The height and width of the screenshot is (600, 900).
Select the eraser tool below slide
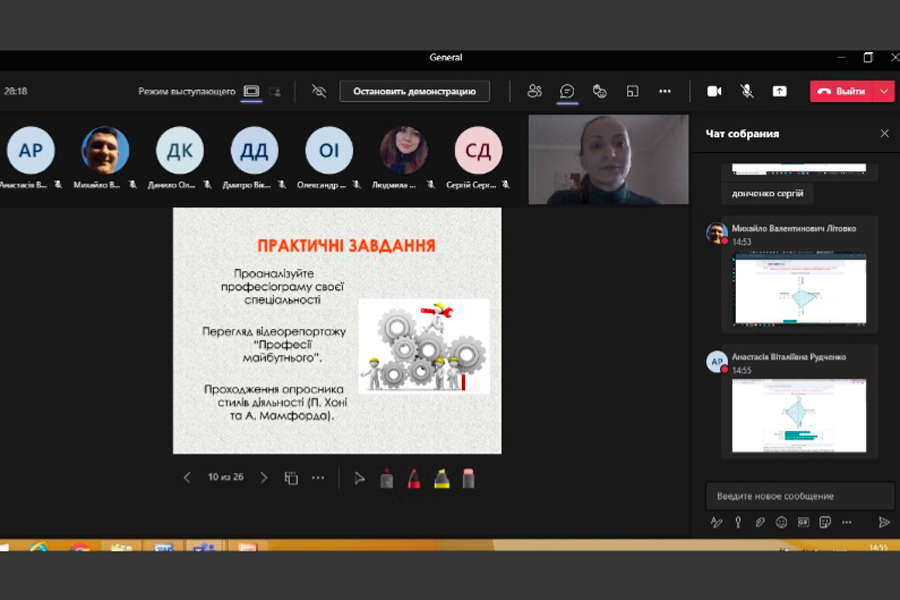click(468, 478)
